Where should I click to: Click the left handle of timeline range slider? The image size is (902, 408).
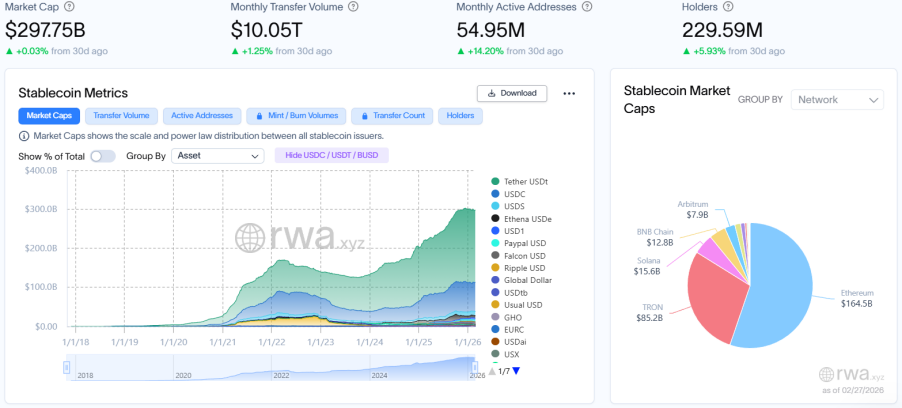pyautogui.click(x=66, y=367)
